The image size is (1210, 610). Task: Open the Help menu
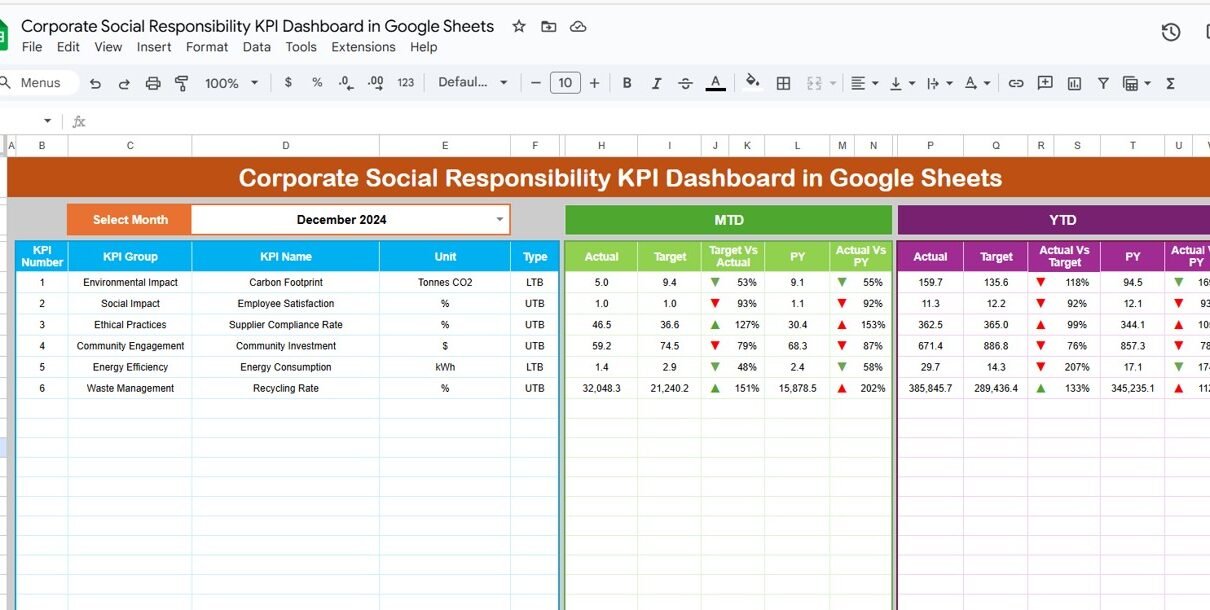[x=423, y=47]
